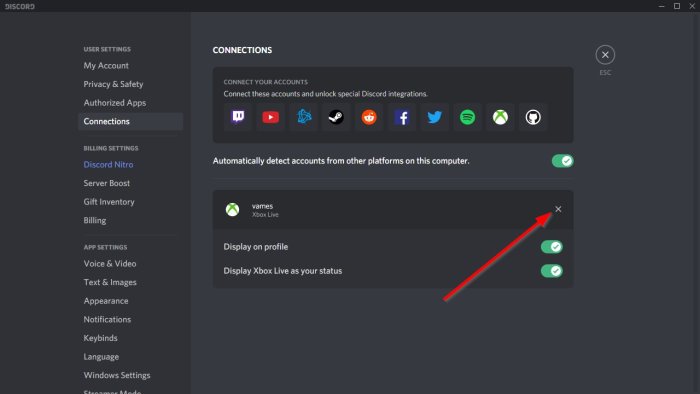
Task: Remove the vames Xbox Live connection
Action: pyautogui.click(x=558, y=209)
